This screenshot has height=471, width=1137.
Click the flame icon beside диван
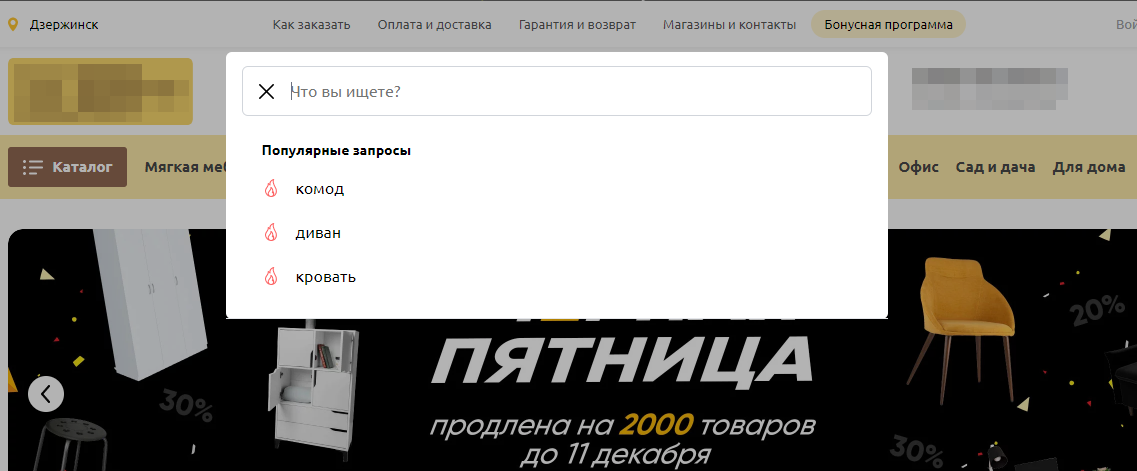tap(270, 233)
